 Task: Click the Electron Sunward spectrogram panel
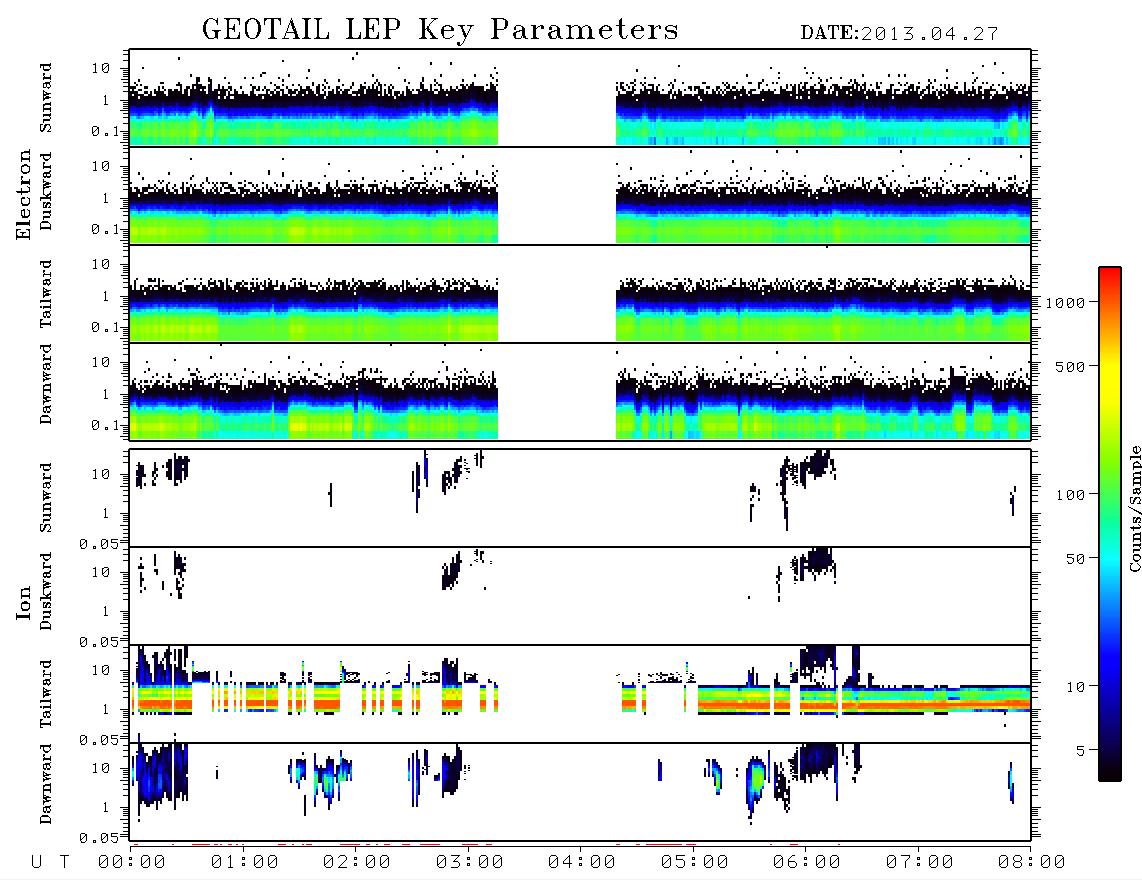click(580, 98)
